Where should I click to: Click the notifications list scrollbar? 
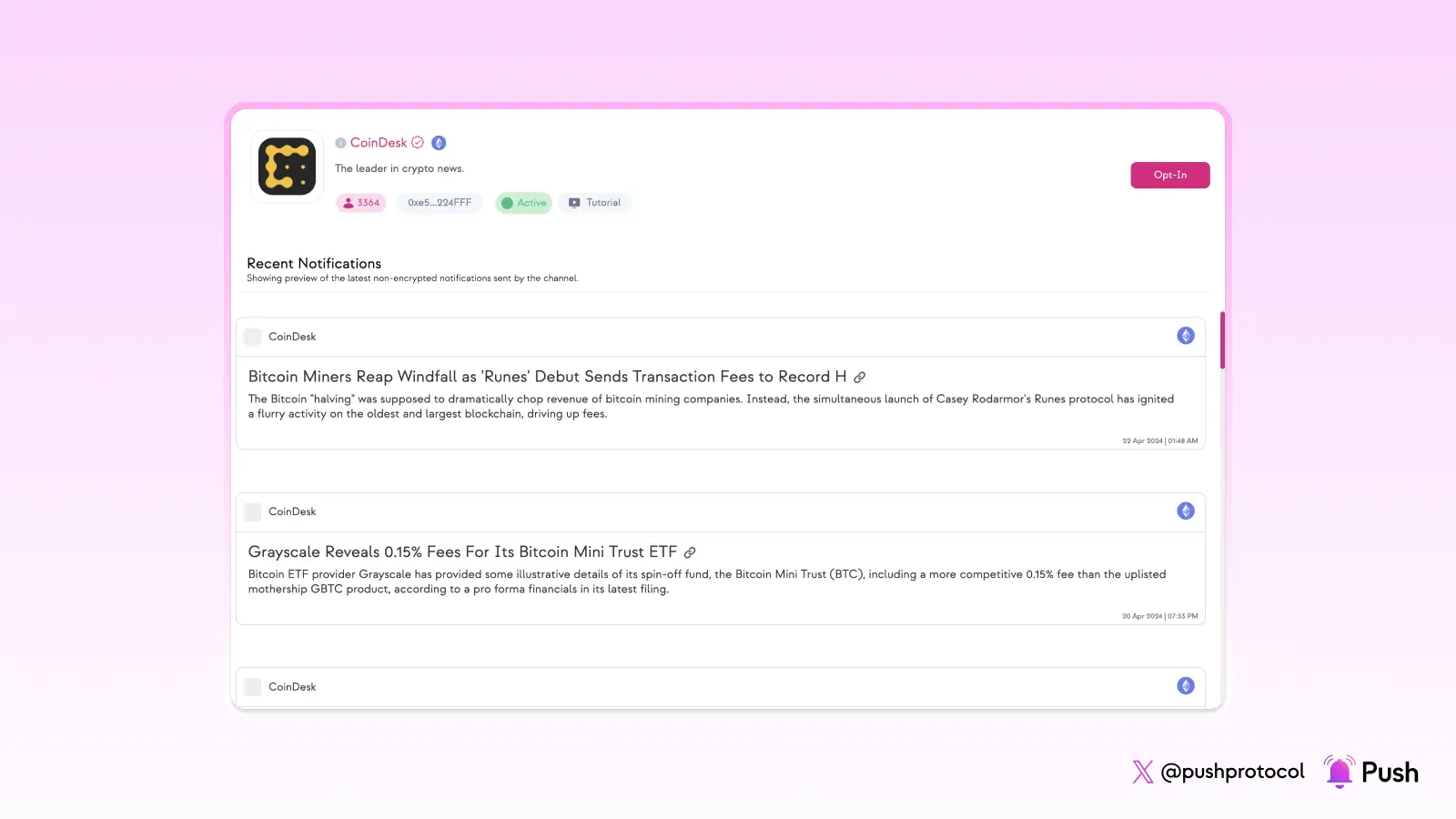click(1222, 340)
